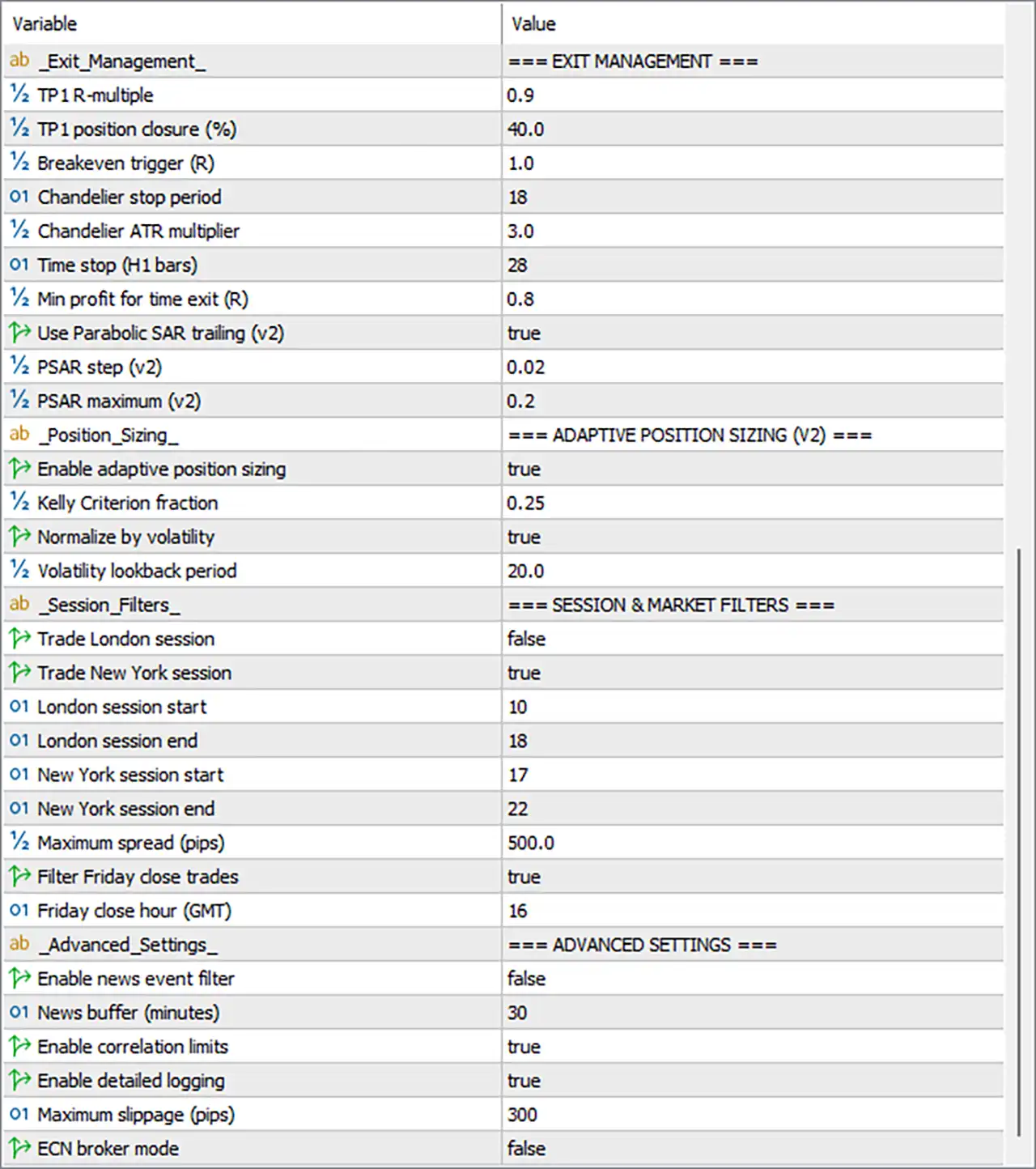Select the Maximum spread value 500.0
1036x1169 pixels.
click(531, 844)
